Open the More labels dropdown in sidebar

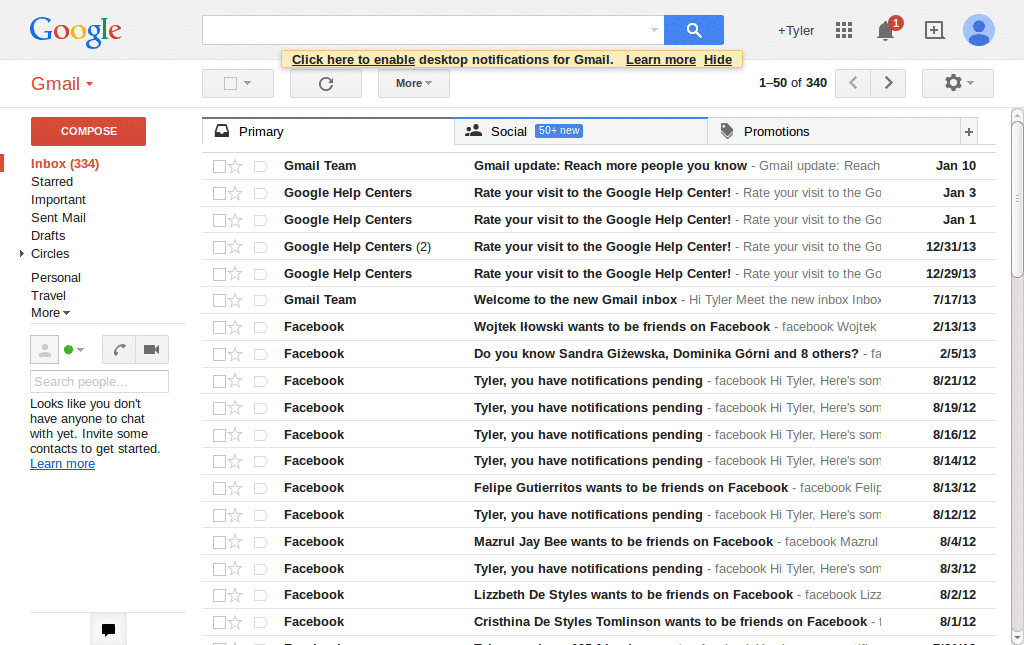pyautogui.click(x=49, y=312)
